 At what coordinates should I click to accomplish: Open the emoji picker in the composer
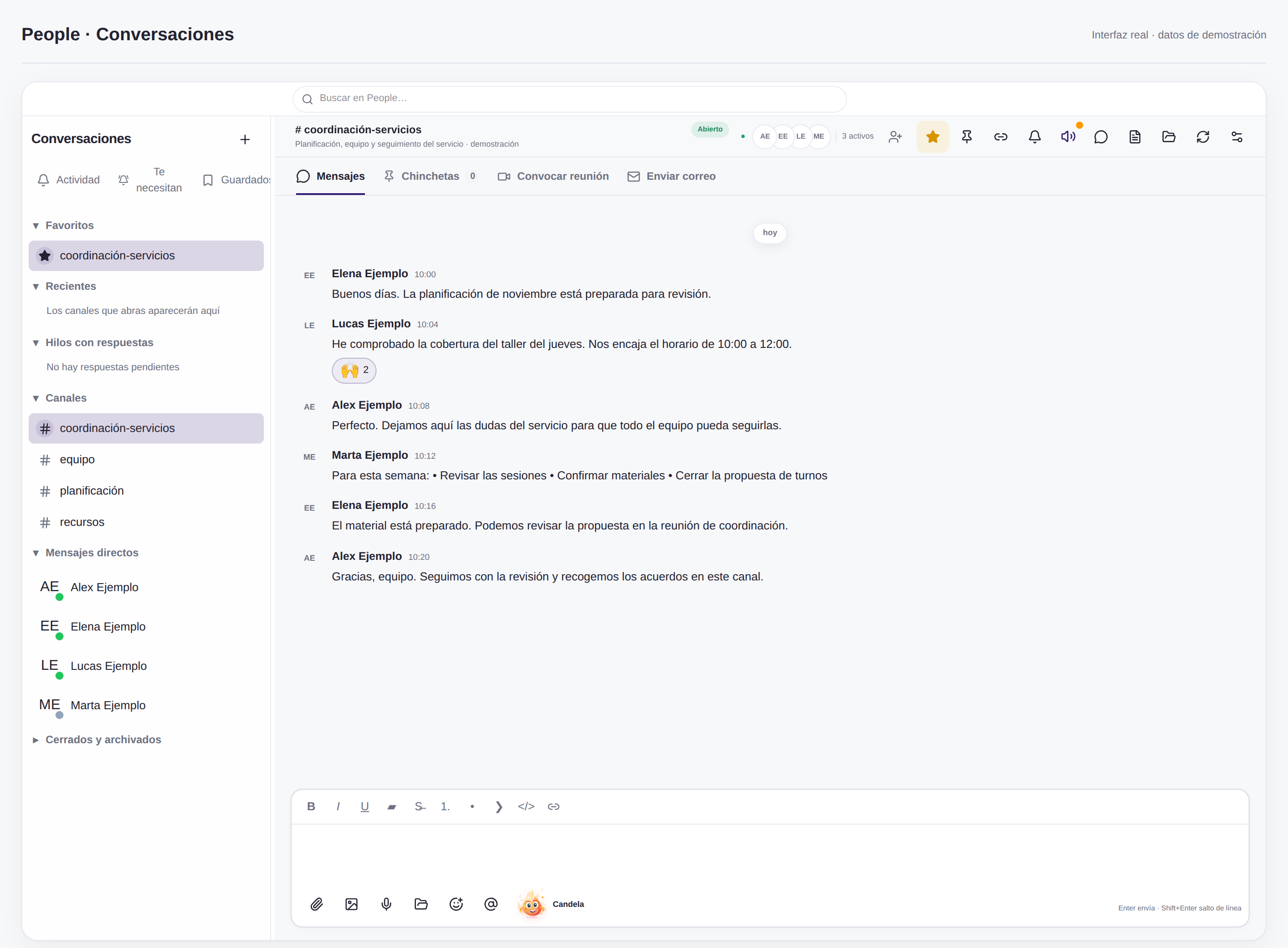456,904
